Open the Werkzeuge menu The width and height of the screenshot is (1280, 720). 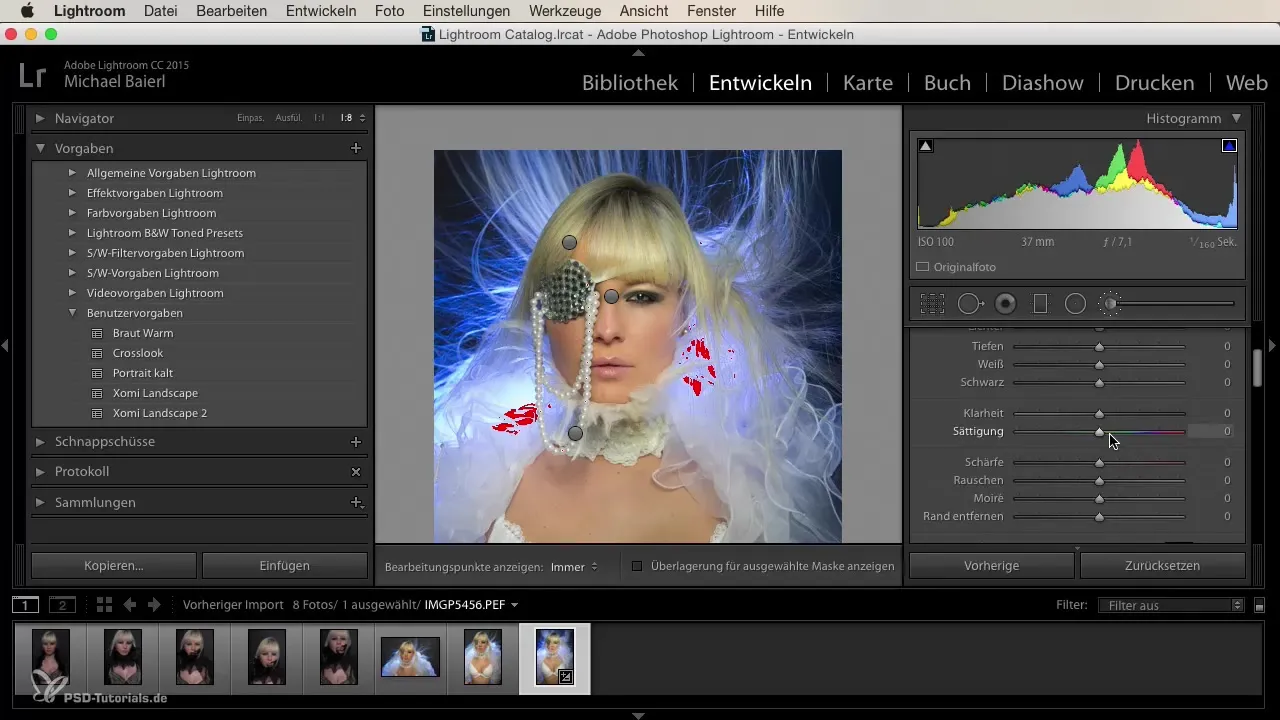point(565,11)
